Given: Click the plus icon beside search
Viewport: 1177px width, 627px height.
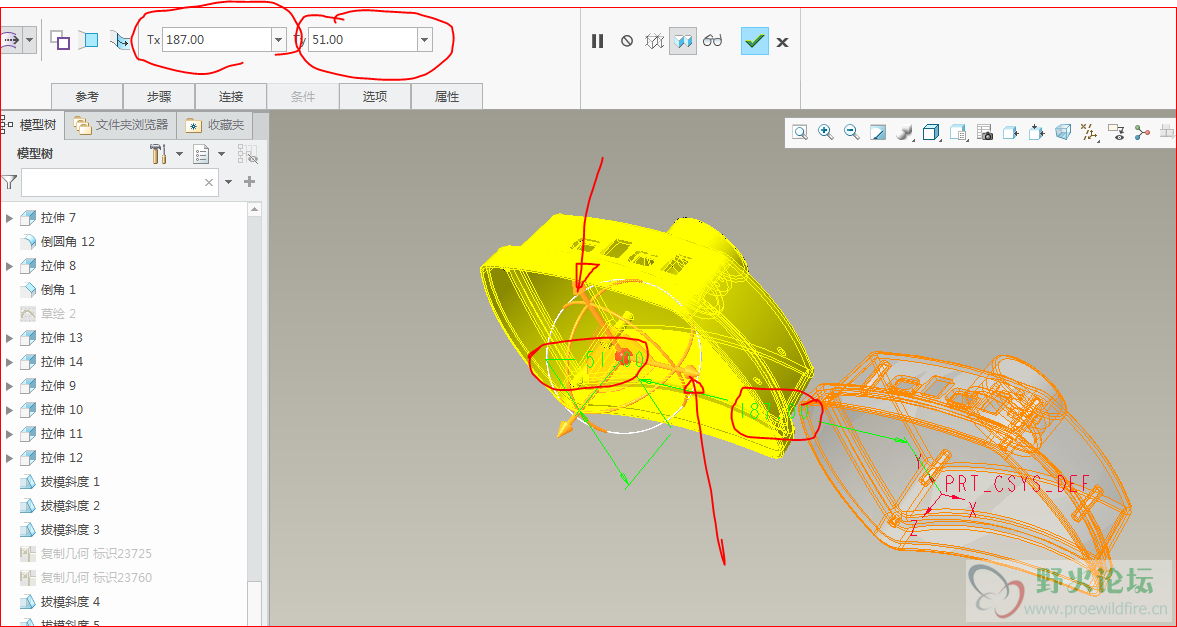Looking at the screenshot, I should pyautogui.click(x=251, y=182).
